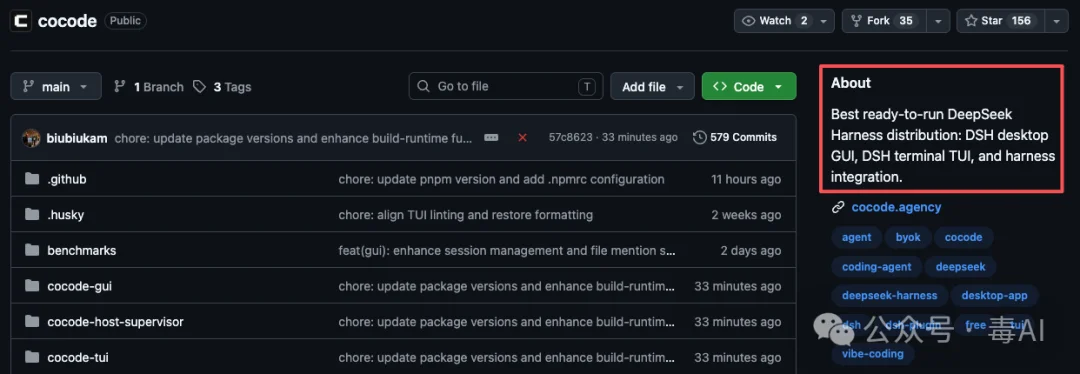Click biubiukam's avatar thumbnail

coord(31,138)
